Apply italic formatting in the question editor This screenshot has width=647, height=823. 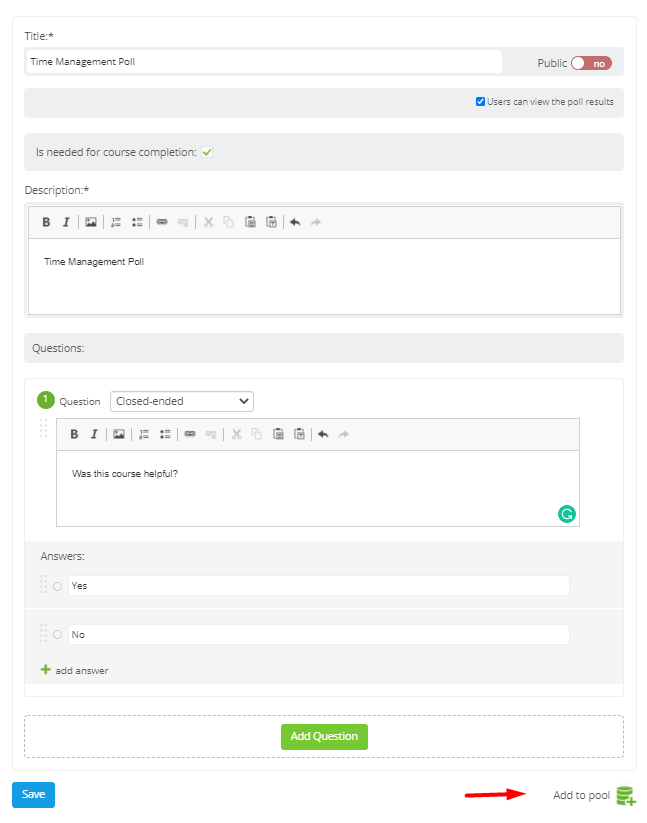pyautogui.click(x=94, y=434)
